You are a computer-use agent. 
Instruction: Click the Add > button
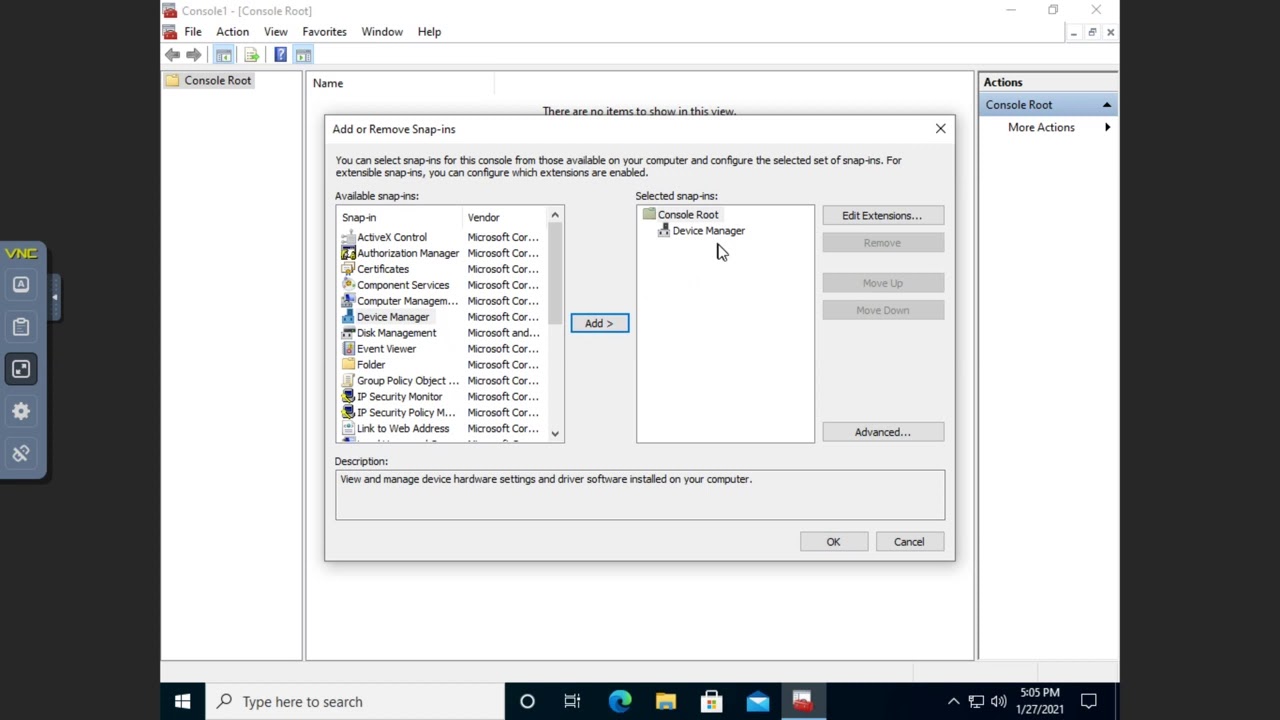click(600, 323)
